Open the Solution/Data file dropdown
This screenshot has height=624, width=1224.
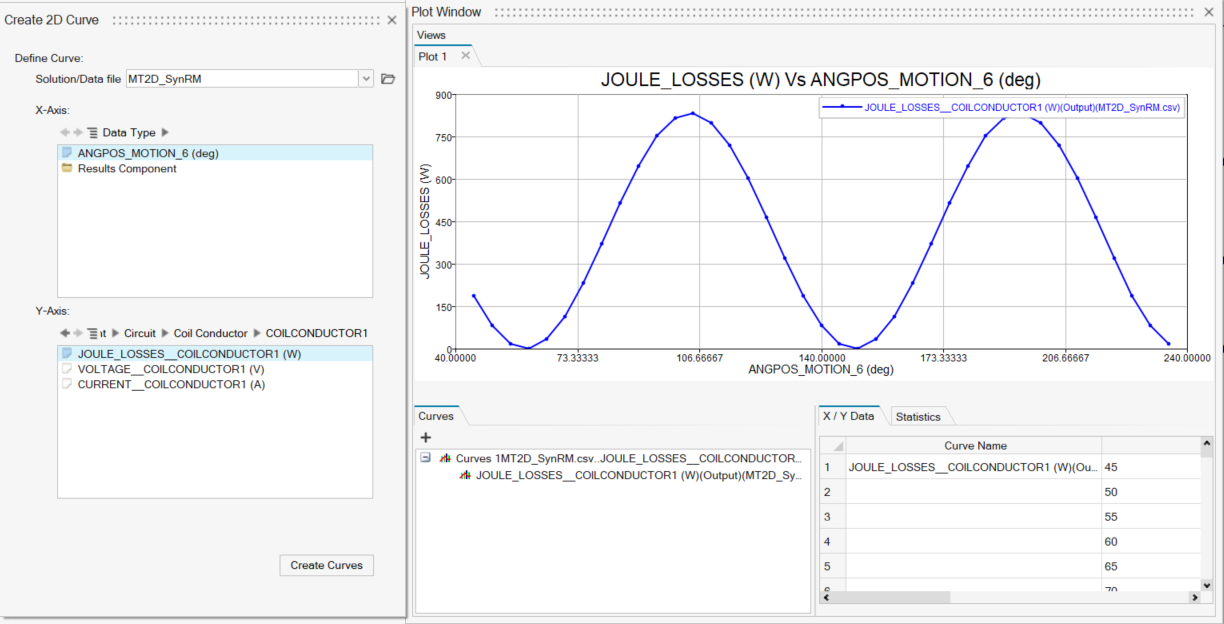366,79
